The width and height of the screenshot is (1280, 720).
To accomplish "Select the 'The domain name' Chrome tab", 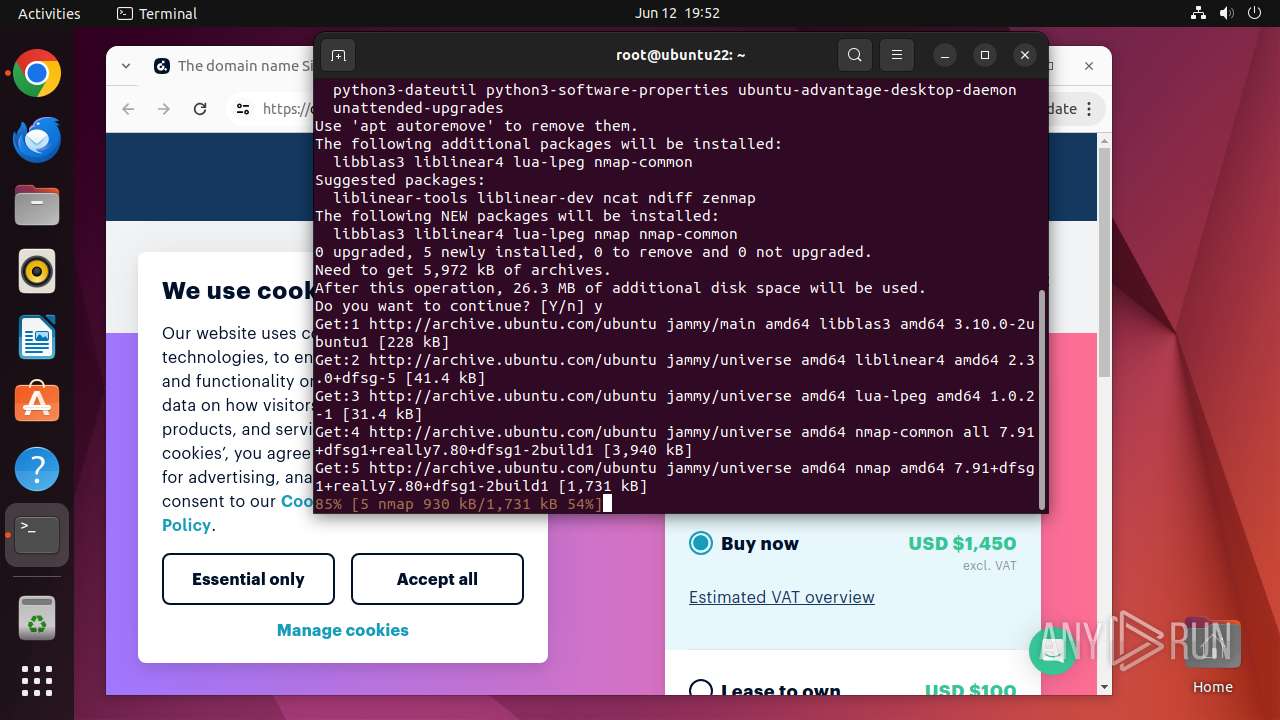I will pyautogui.click(x=233, y=66).
